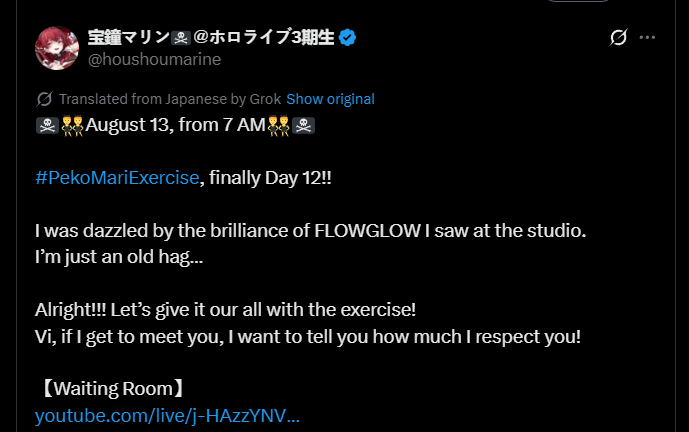The height and width of the screenshot is (432, 689).
Task: Click the dancing pair emoji after 'AM'
Action: (279, 125)
